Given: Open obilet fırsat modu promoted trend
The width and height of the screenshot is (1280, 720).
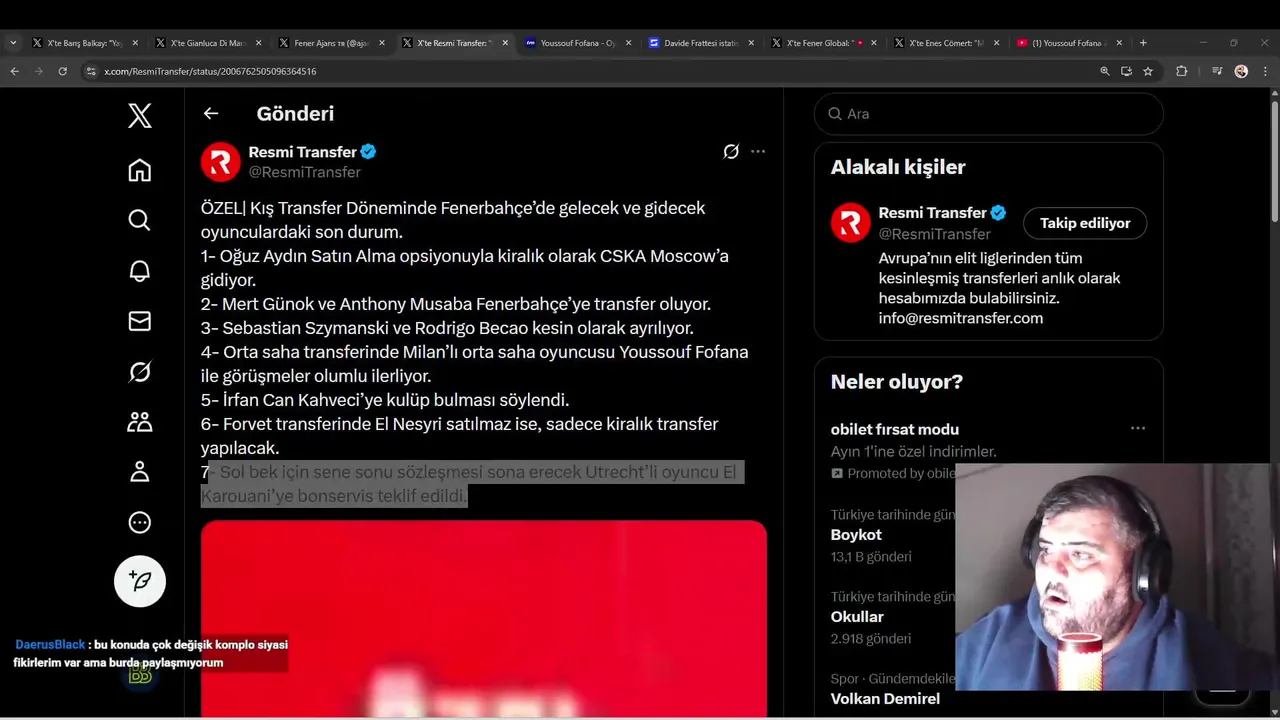Looking at the screenshot, I should coord(895,429).
